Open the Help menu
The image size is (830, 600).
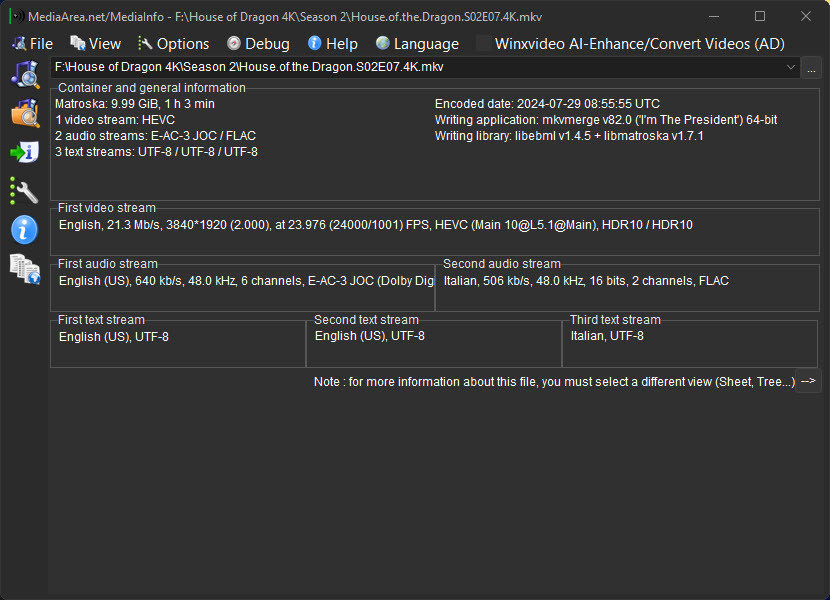coord(333,43)
